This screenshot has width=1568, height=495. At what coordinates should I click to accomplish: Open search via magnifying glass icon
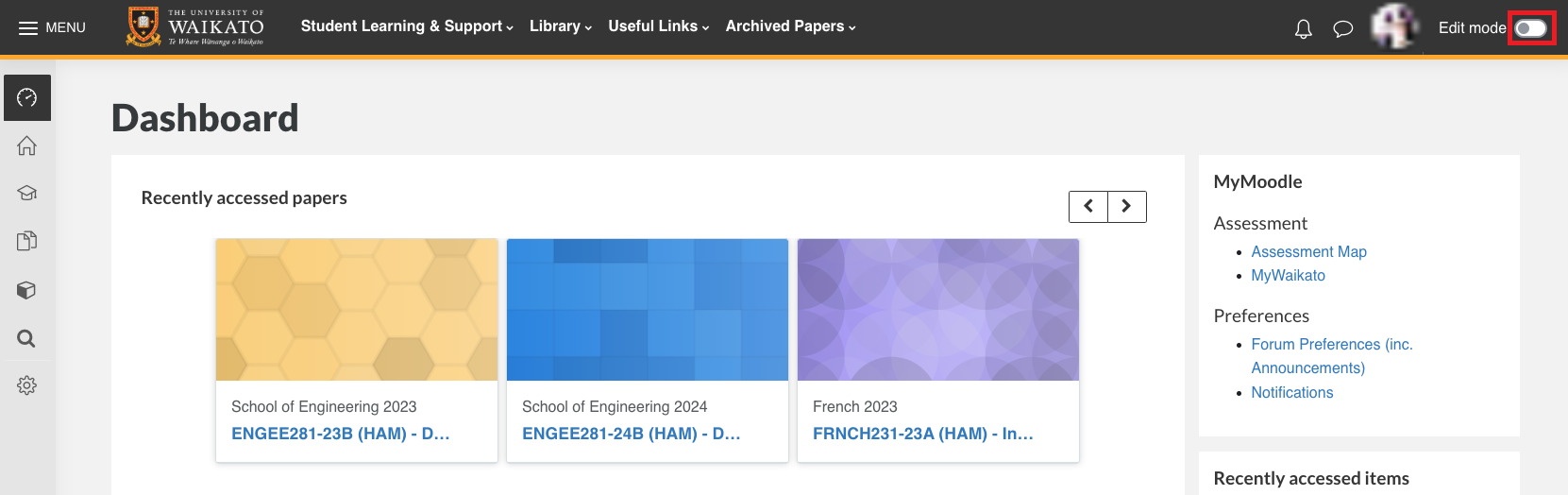click(x=27, y=338)
